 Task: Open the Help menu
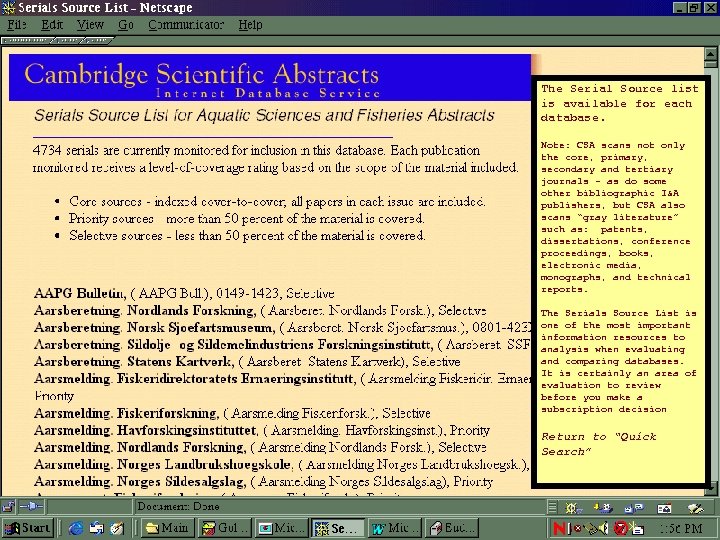coord(250,24)
